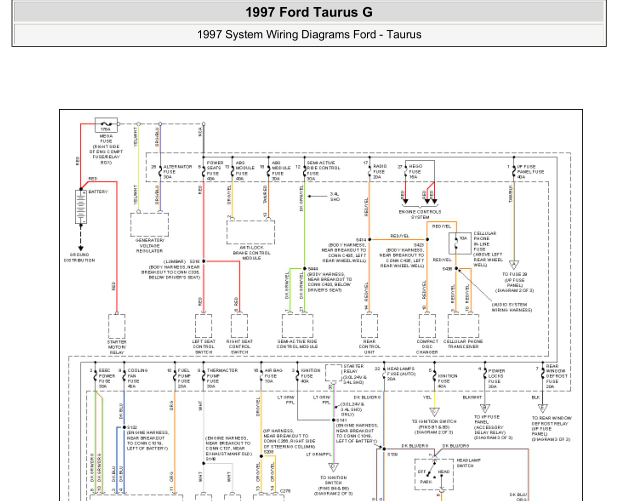Click the 'THERMACTOR PUMP FUSE' label
630x501 pixels.
(222, 378)
